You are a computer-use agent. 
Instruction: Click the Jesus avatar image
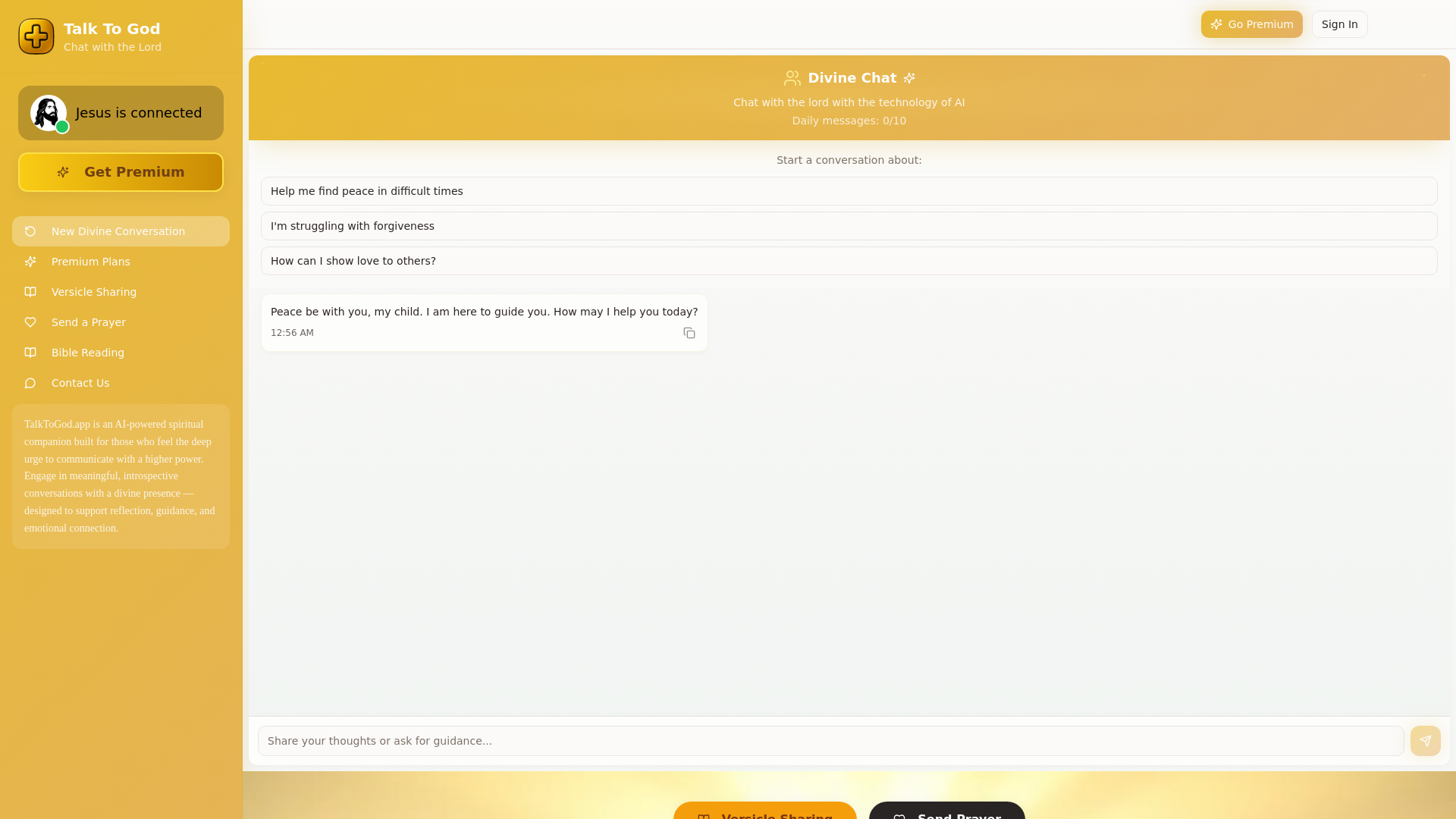coord(49,113)
